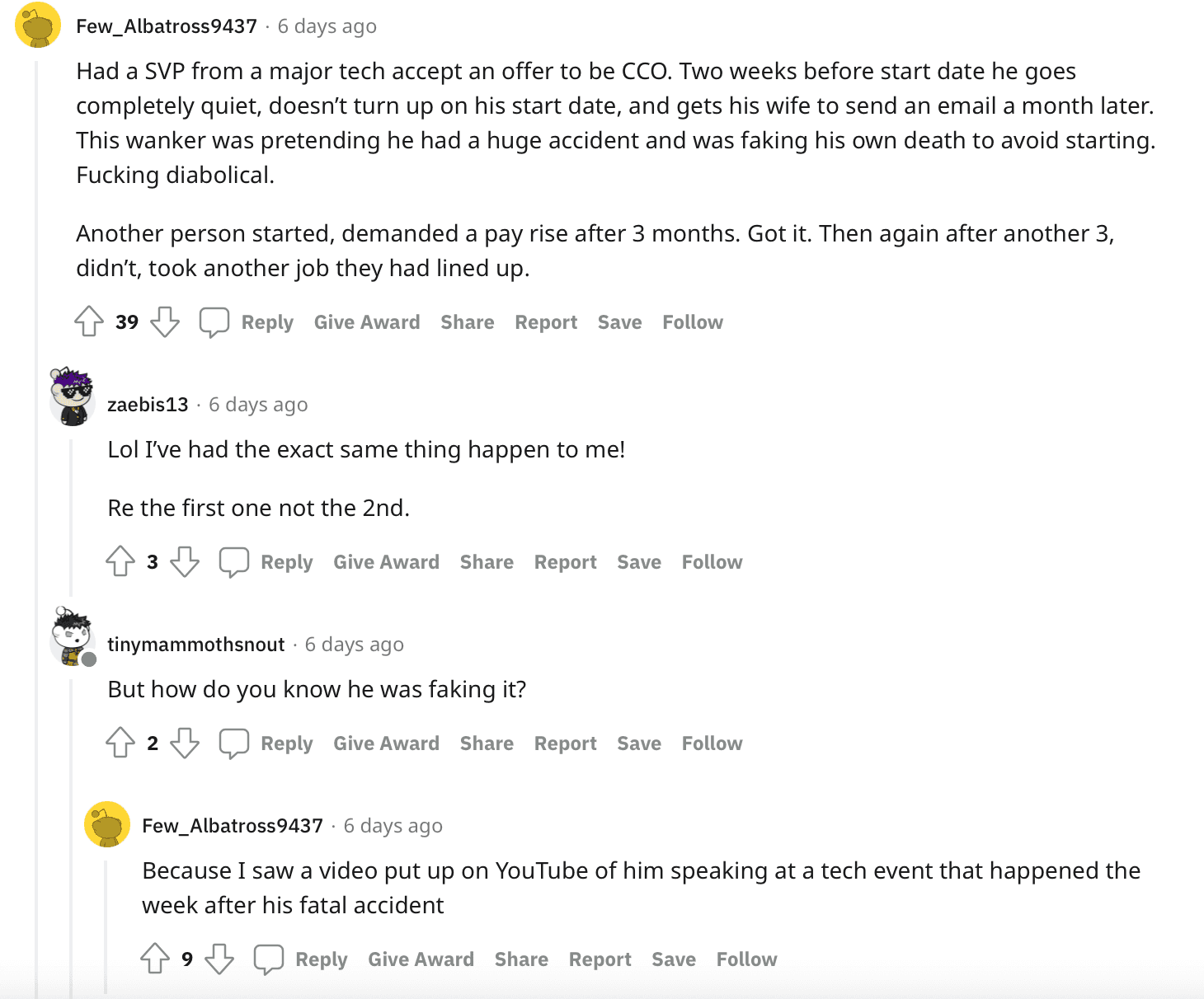Downvote zaebis13's comment
This screenshot has width=1204, height=999.
click(185, 561)
